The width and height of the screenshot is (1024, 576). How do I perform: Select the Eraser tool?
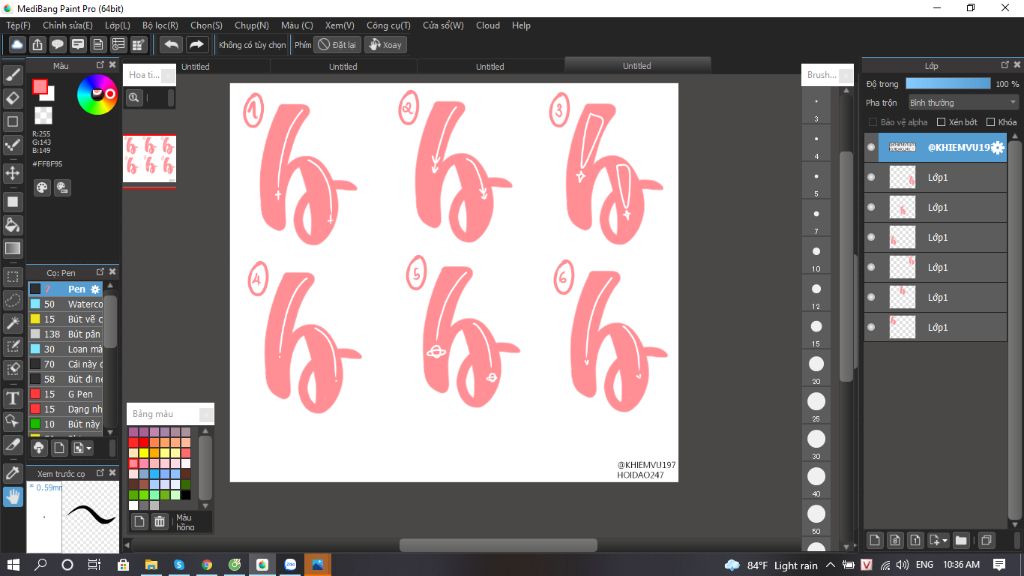pyautogui.click(x=12, y=98)
